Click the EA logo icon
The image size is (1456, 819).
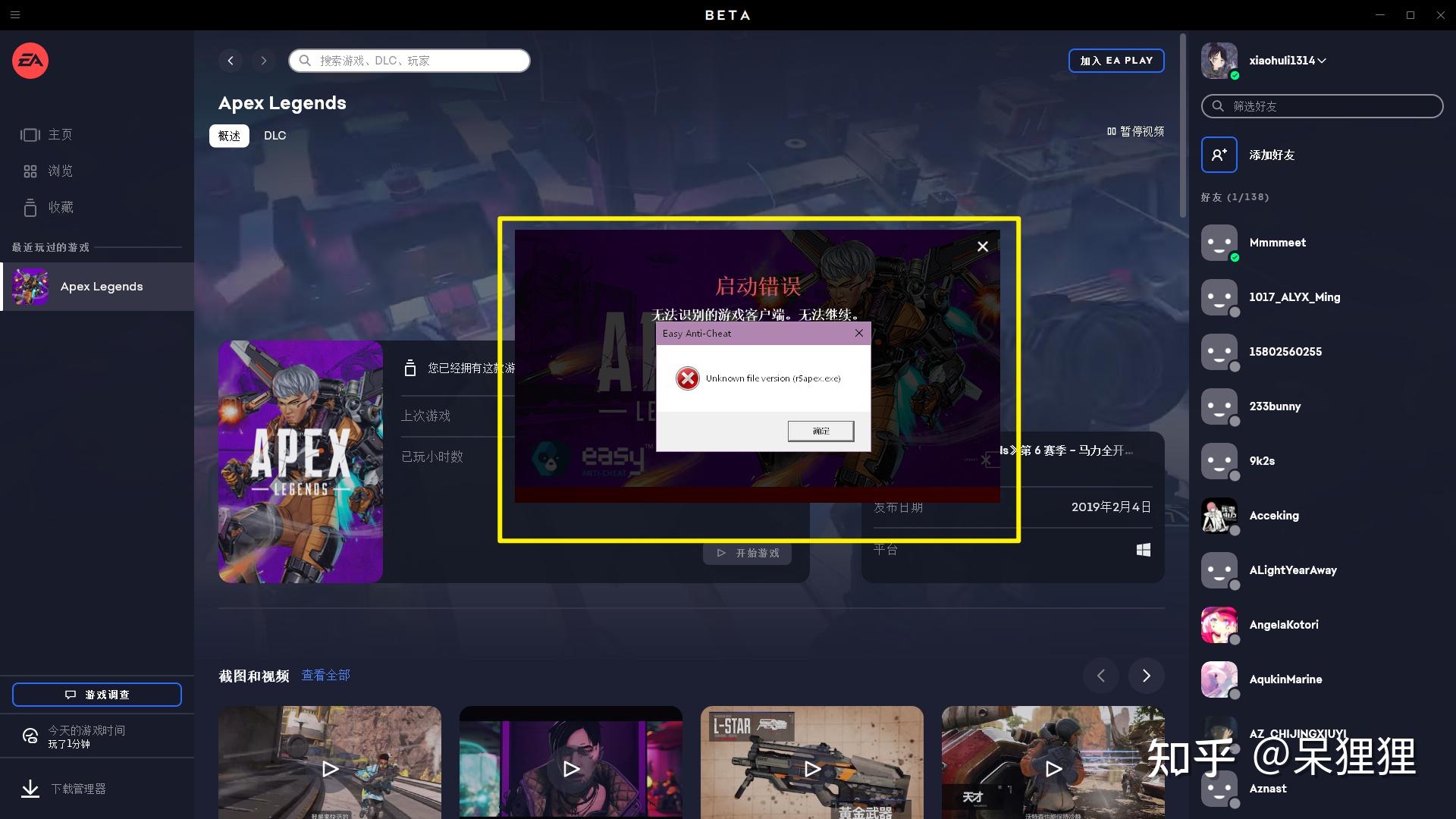tap(30, 61)
